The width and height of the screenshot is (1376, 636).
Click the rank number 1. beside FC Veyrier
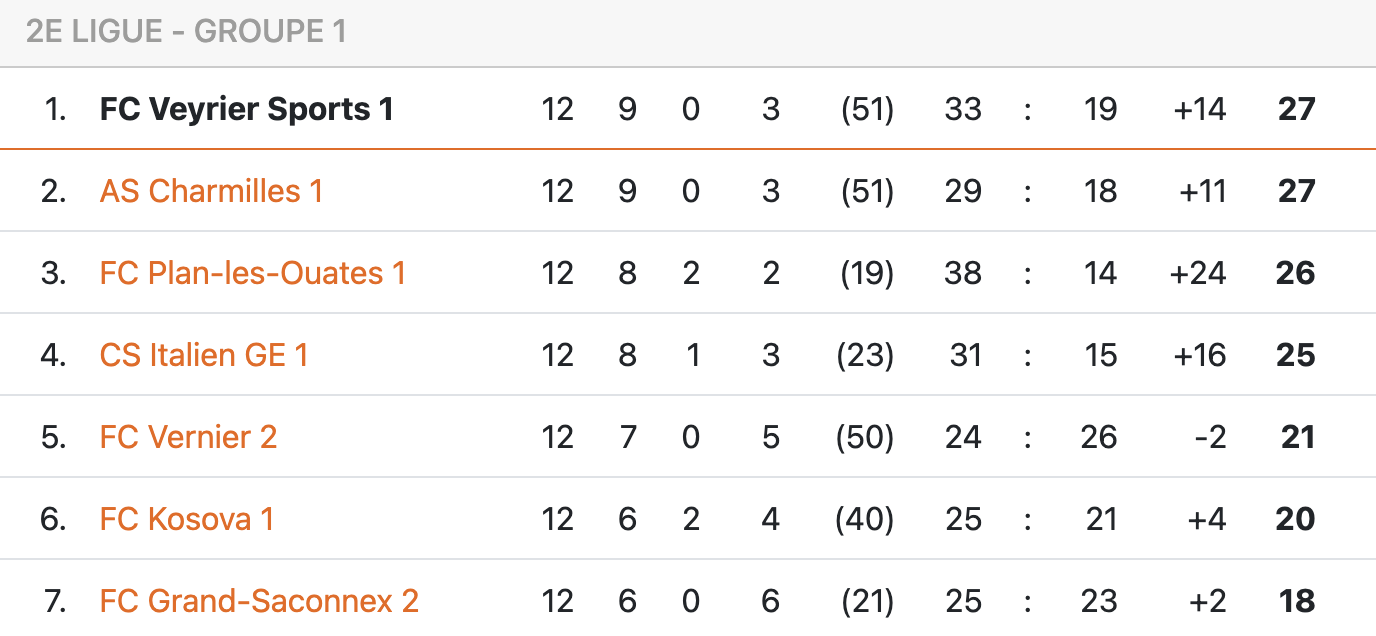tap(56, 109)
